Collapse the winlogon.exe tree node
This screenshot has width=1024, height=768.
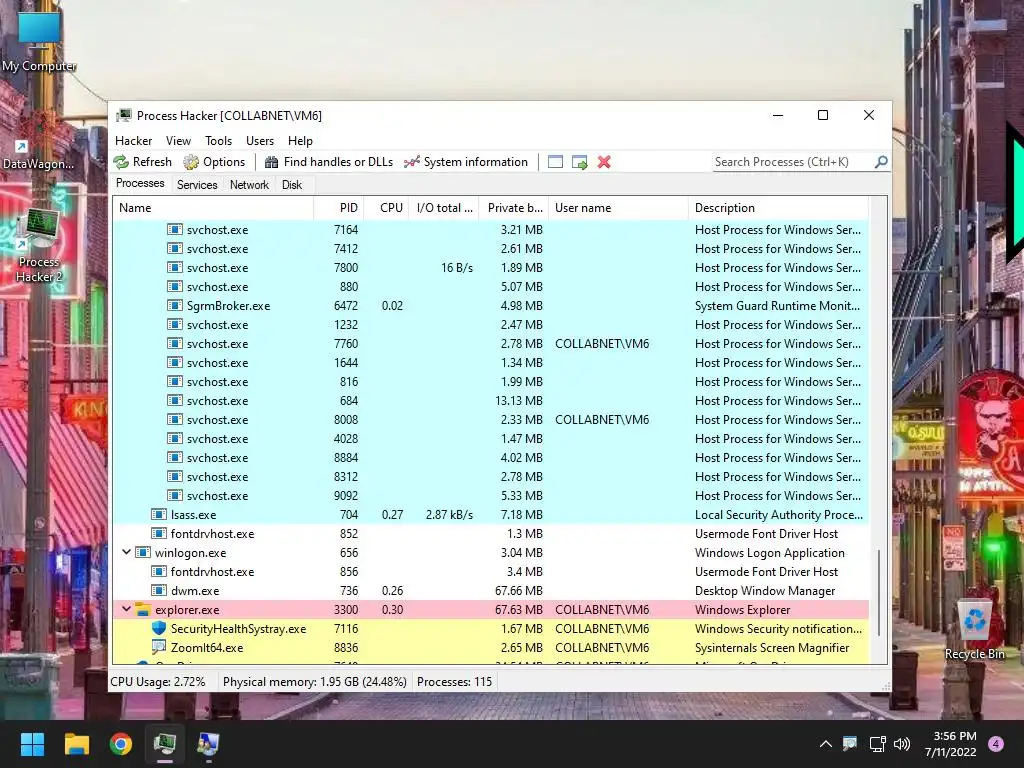click(x=126, y=552)
